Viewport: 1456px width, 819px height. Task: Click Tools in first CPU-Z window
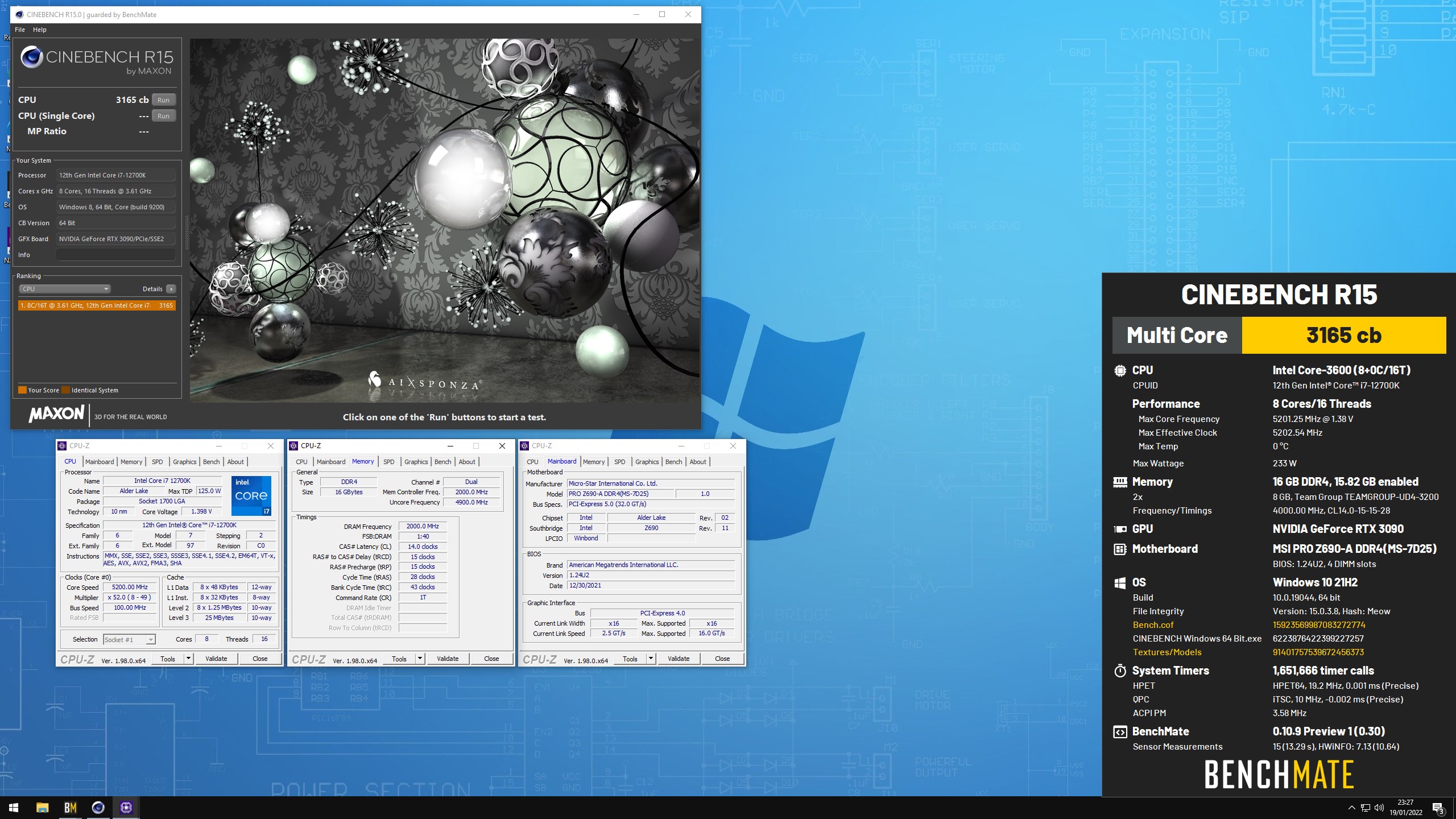click(168, 659)
